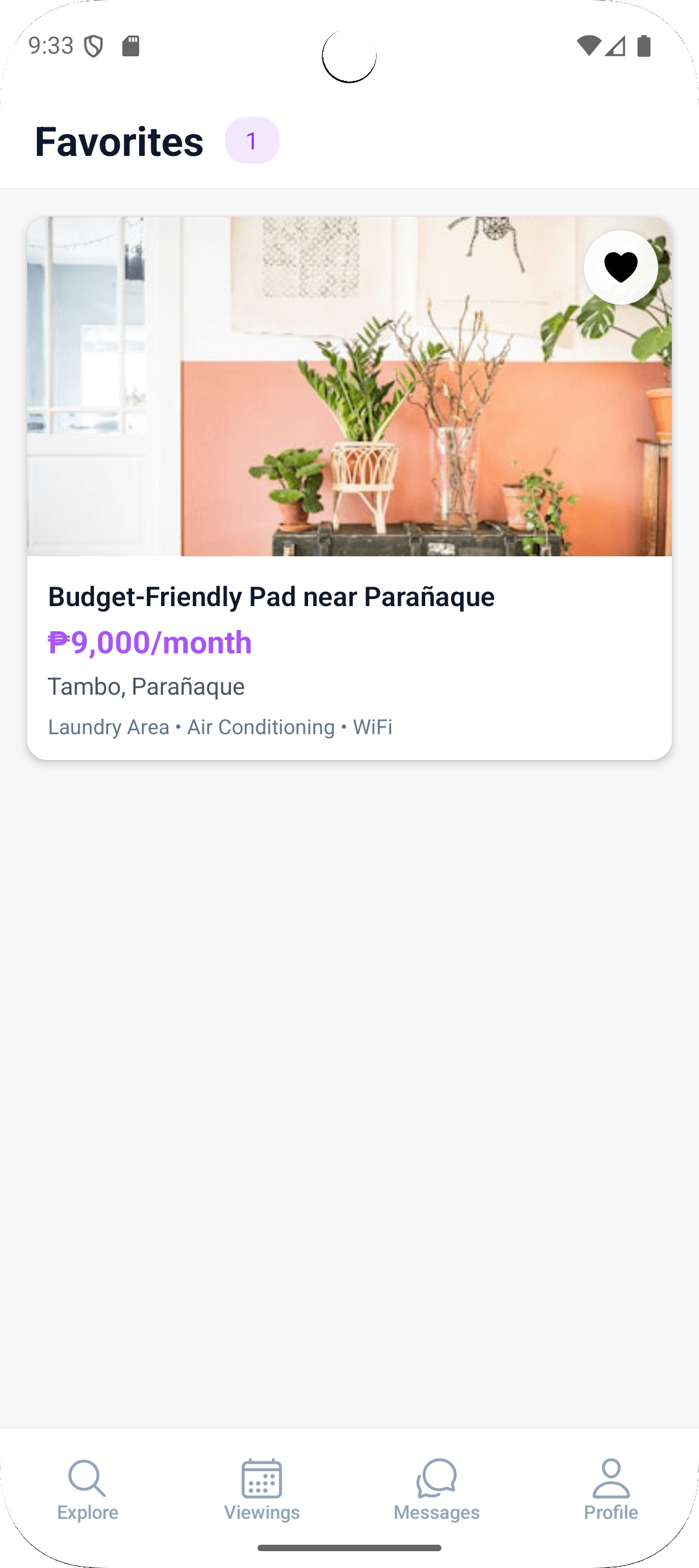Click the SD card status icon
Image resolution: width=699 pixels, height=1568 pixels.
click(131, 46)
